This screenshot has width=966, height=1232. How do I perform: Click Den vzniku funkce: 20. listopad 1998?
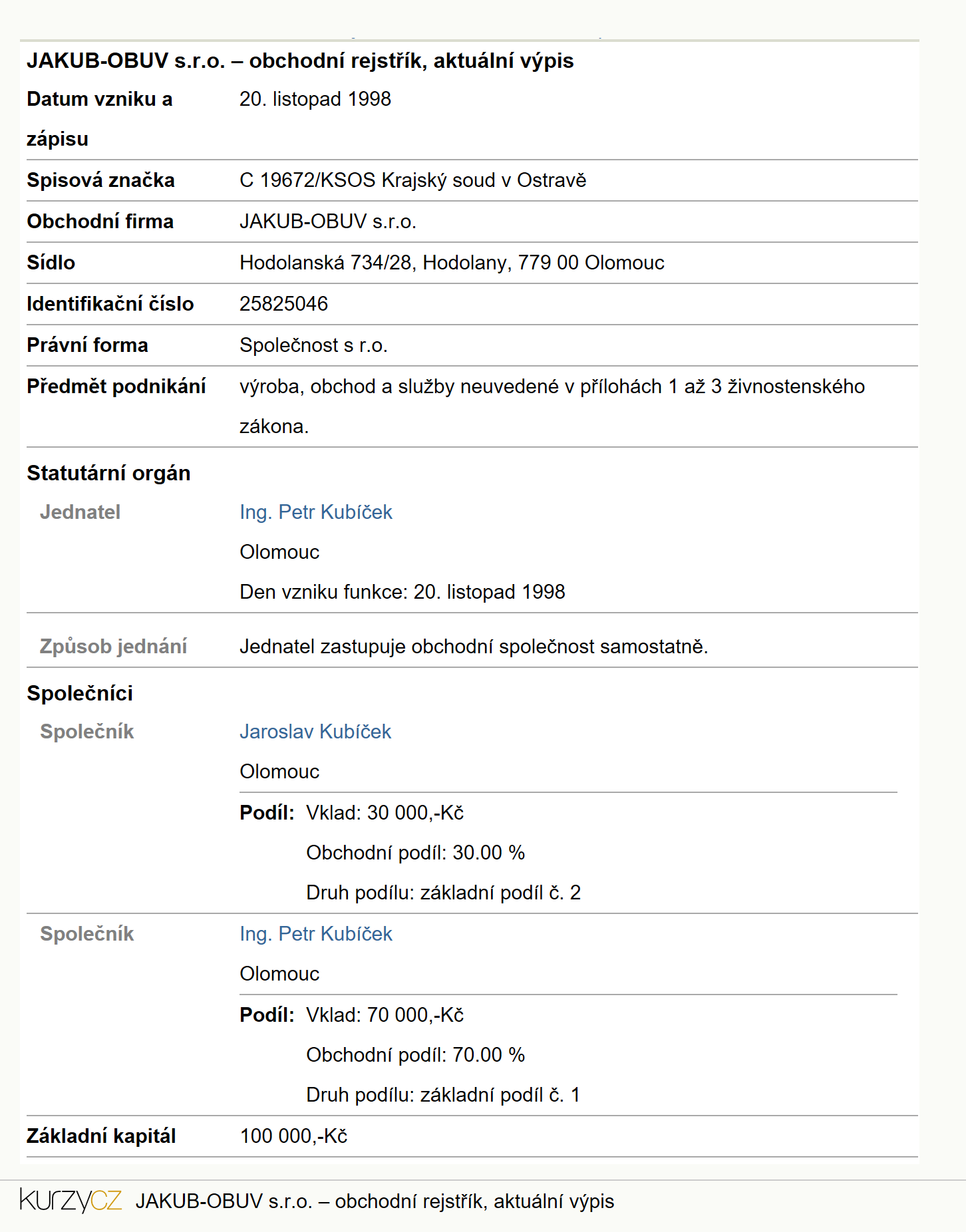(402, 592)
